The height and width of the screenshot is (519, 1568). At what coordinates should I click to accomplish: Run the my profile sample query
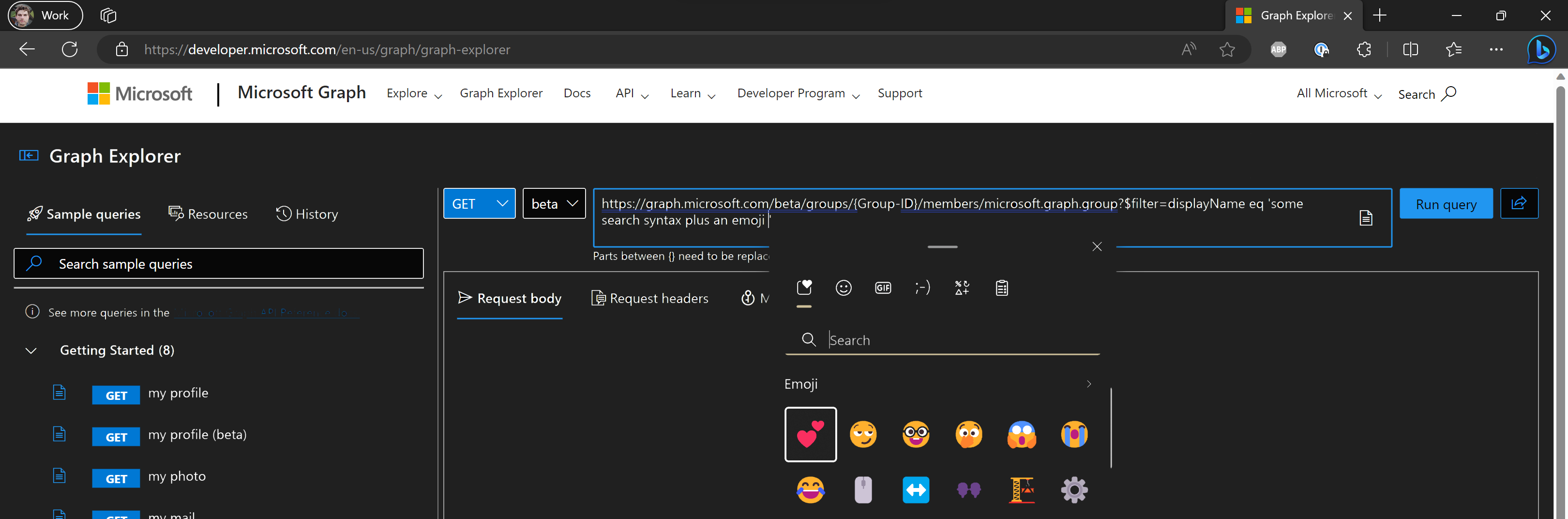(178, 393)
